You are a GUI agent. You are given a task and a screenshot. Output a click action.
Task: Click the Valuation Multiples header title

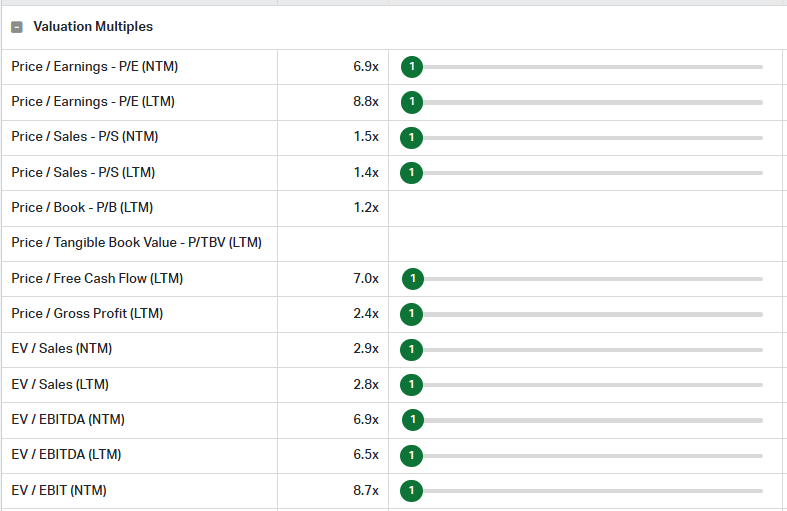click(93, 27)
